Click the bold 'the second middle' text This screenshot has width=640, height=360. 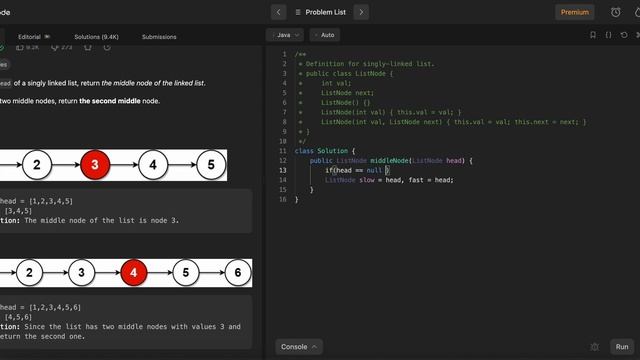click(110, 101)
